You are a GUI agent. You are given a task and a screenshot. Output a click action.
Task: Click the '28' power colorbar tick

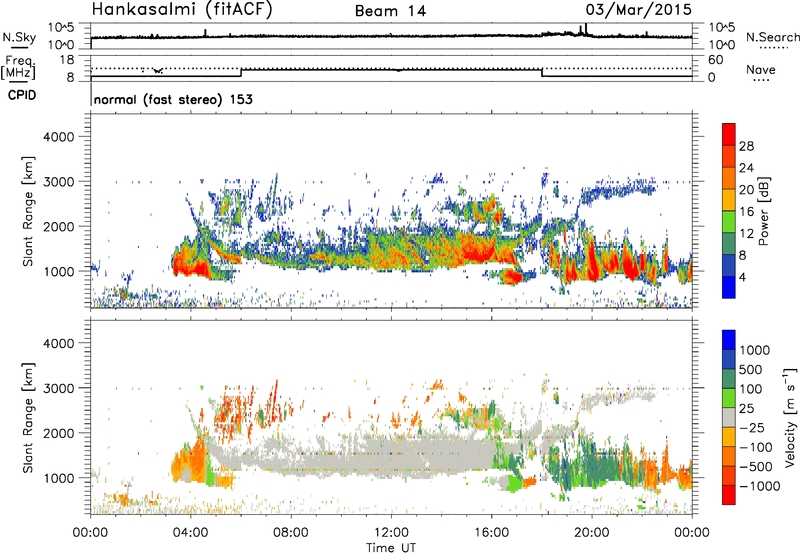point(746,146)
